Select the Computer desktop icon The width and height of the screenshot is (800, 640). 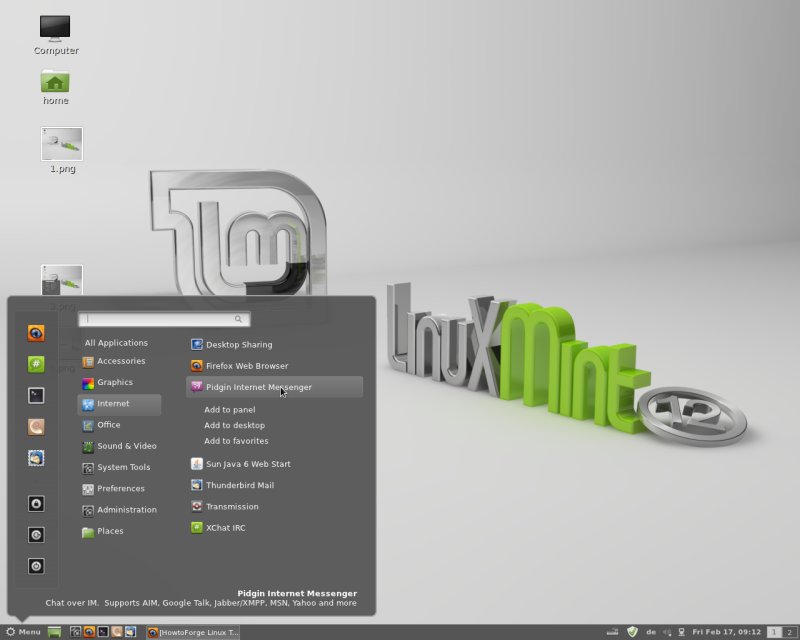[55, 34]
